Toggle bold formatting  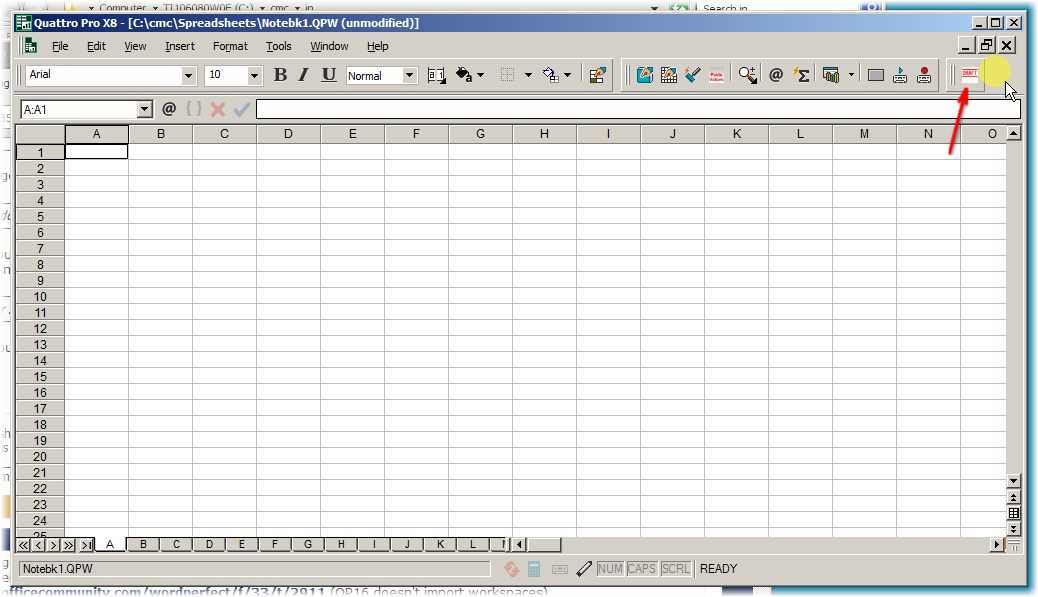pyautogui.click(x=280, y=75)
